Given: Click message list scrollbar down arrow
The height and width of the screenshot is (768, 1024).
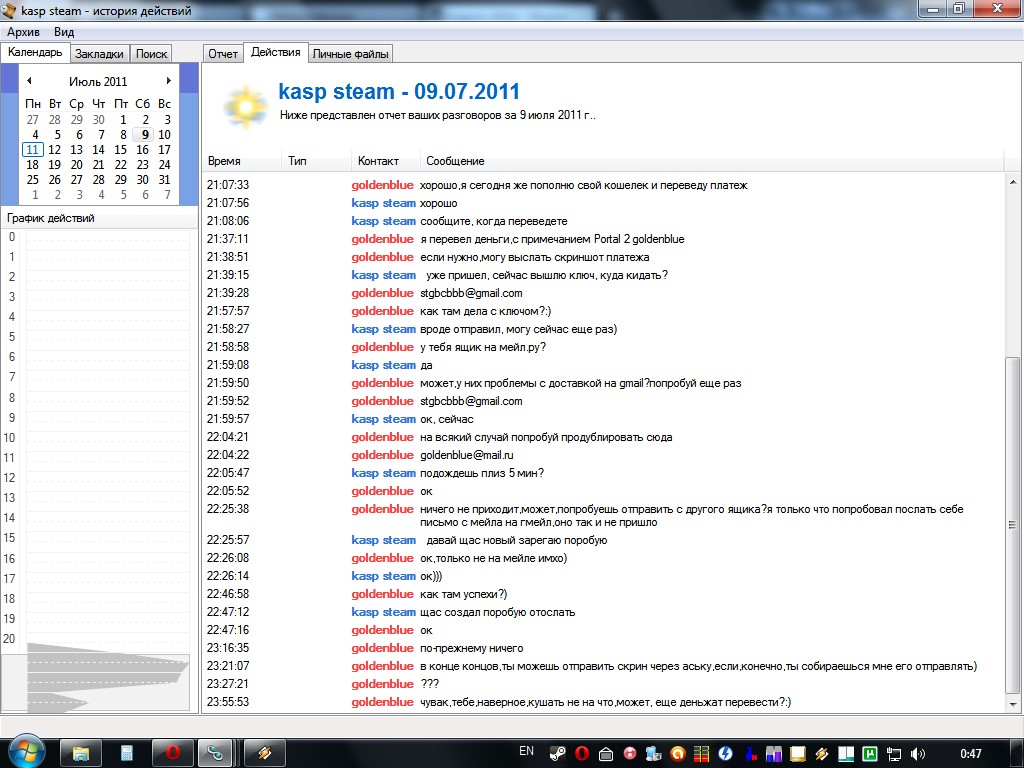Looking at the screenshot, I should point(1012,704).
